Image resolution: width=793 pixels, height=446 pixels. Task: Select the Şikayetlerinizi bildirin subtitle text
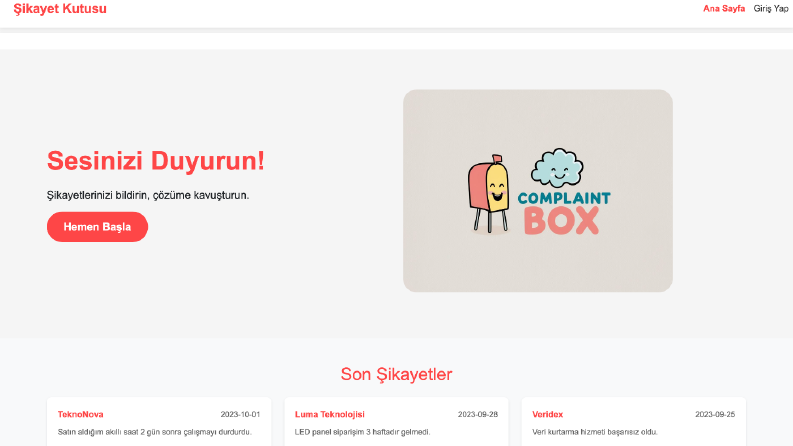(x=148, y=195)
